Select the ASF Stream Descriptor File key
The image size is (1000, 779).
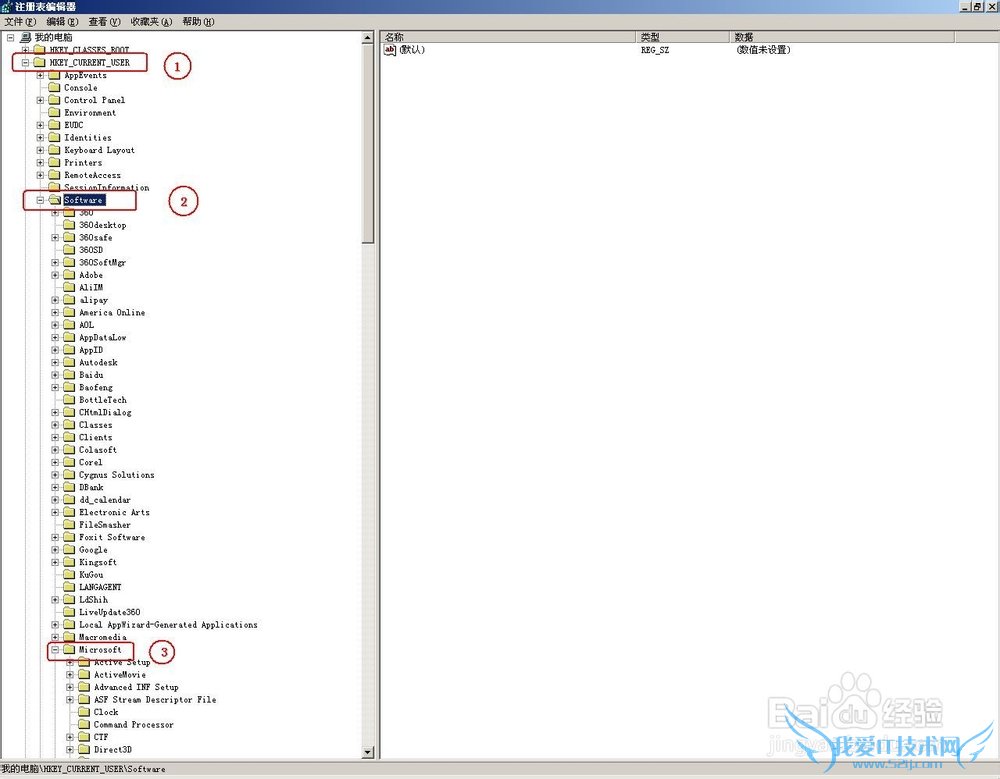(155, 700)
